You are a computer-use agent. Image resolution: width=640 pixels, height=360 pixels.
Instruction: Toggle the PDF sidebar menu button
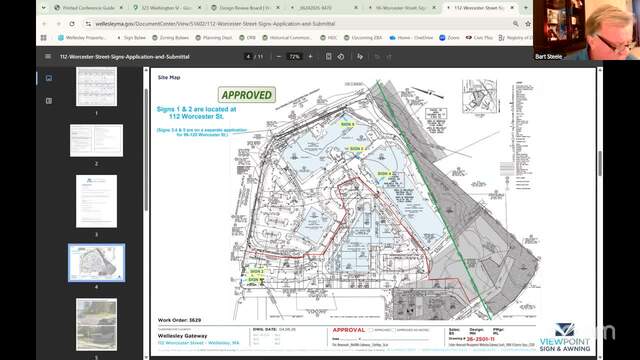(x=48, y=56)
